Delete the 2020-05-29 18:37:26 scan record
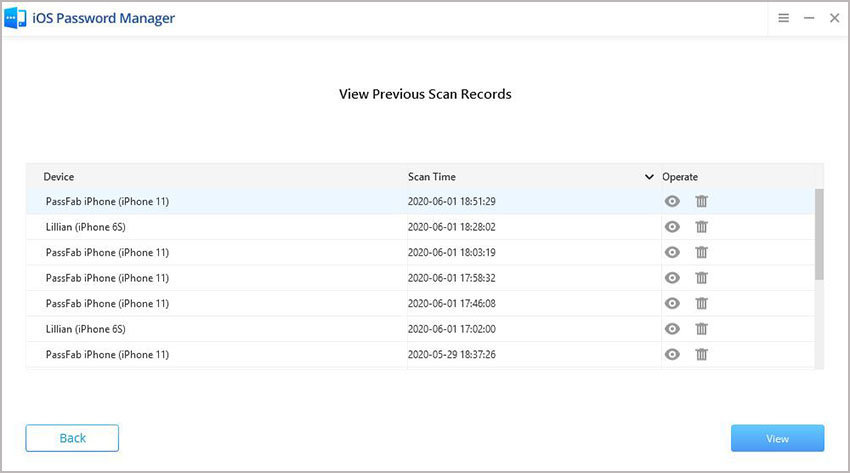850x473 pixels. pyautogui.click(x=701, y=354)
